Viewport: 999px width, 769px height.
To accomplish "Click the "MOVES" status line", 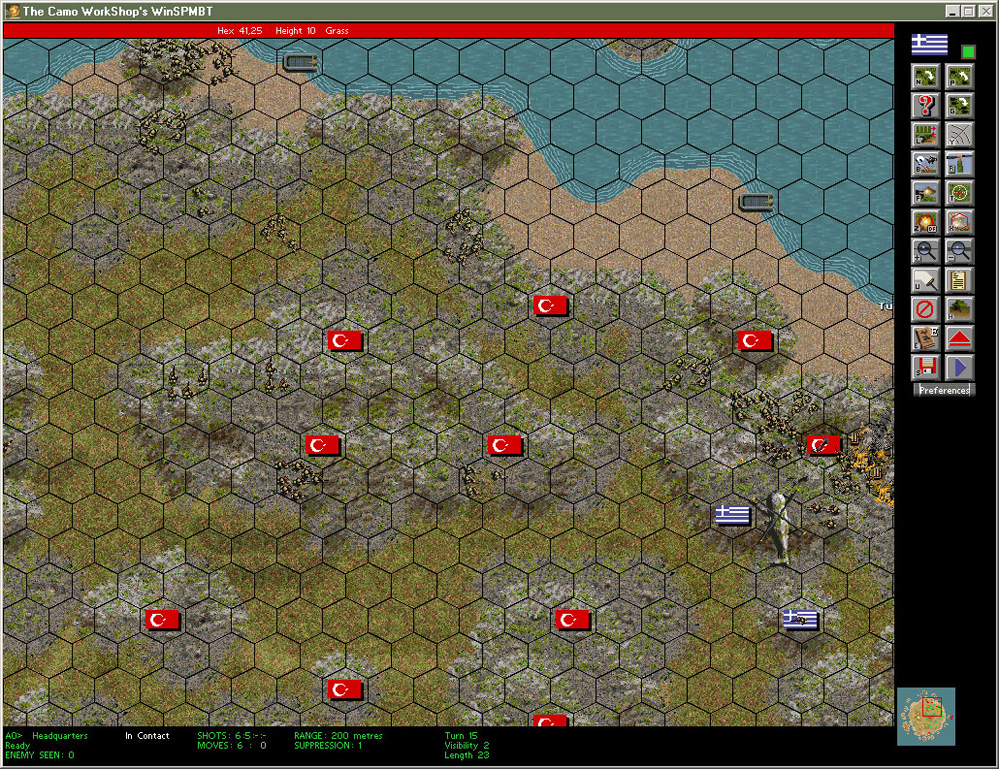I will pyautogui.click(x=232, y=745).
